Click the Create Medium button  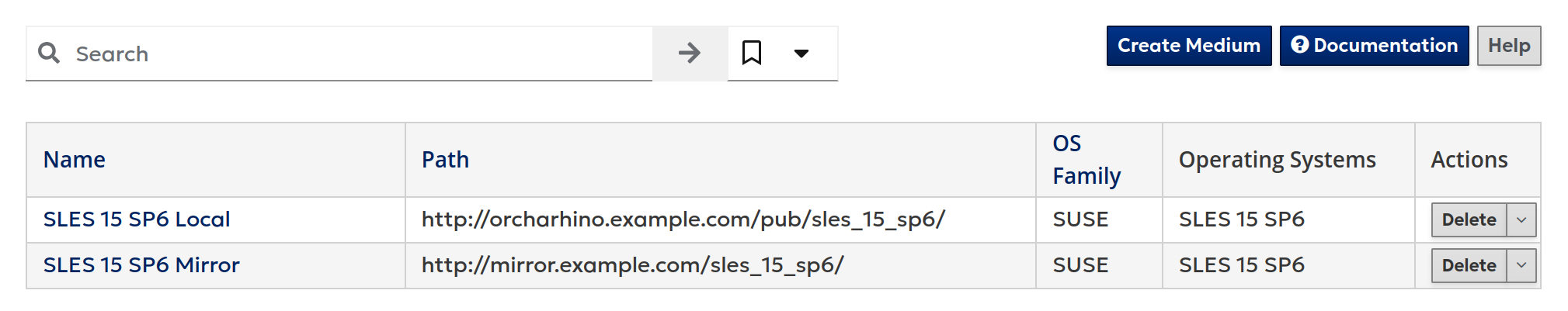[x=1188, y=46]
